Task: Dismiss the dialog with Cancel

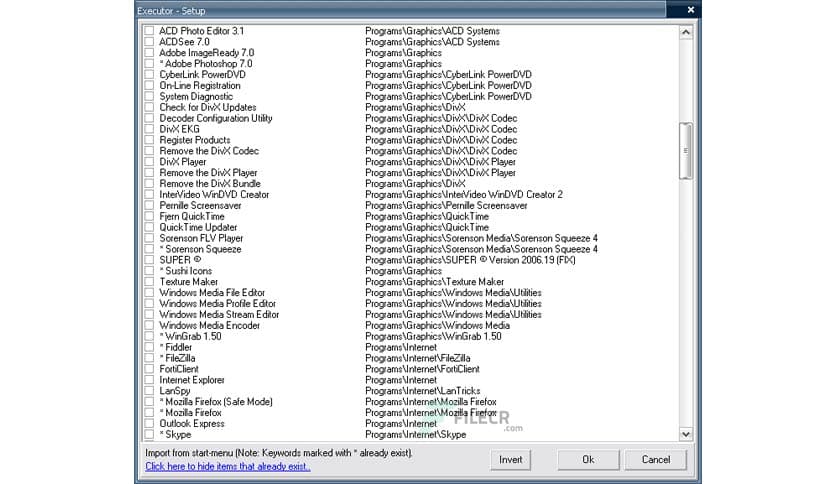Action: coord(656,459)
